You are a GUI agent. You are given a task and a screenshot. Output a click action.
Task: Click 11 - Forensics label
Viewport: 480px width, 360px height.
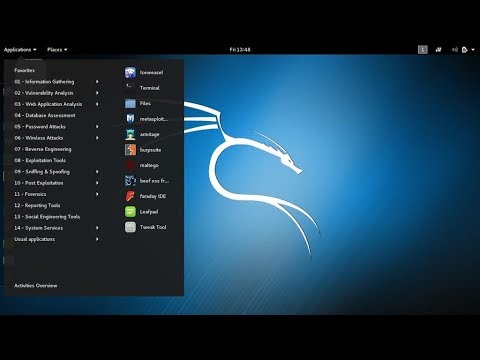pyautogui.click(x=30, y=194)
